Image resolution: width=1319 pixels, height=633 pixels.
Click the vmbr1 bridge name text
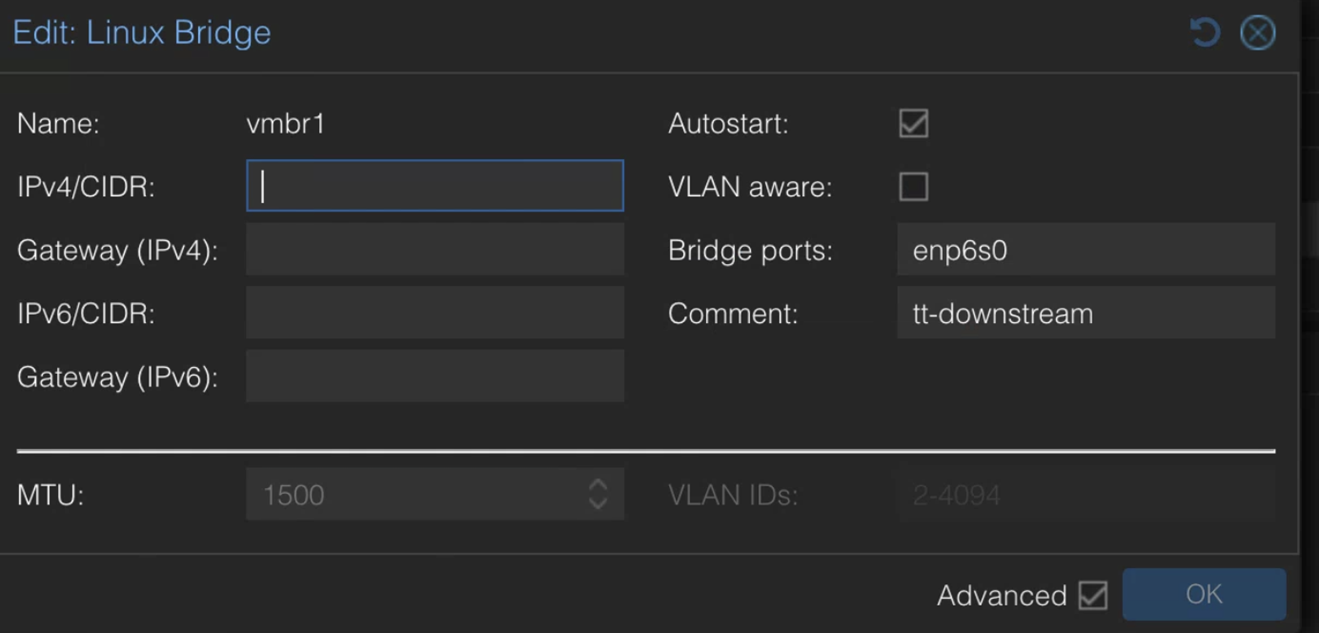pos(286,124)
